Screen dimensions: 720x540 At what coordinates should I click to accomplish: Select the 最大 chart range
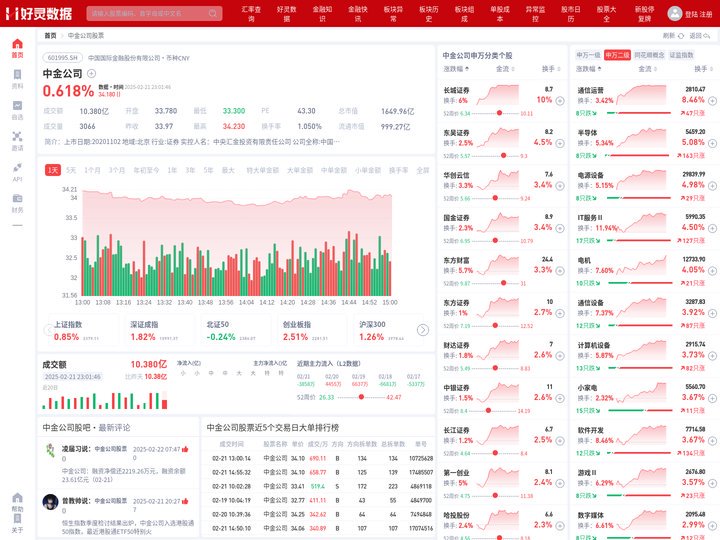point(228,170)
